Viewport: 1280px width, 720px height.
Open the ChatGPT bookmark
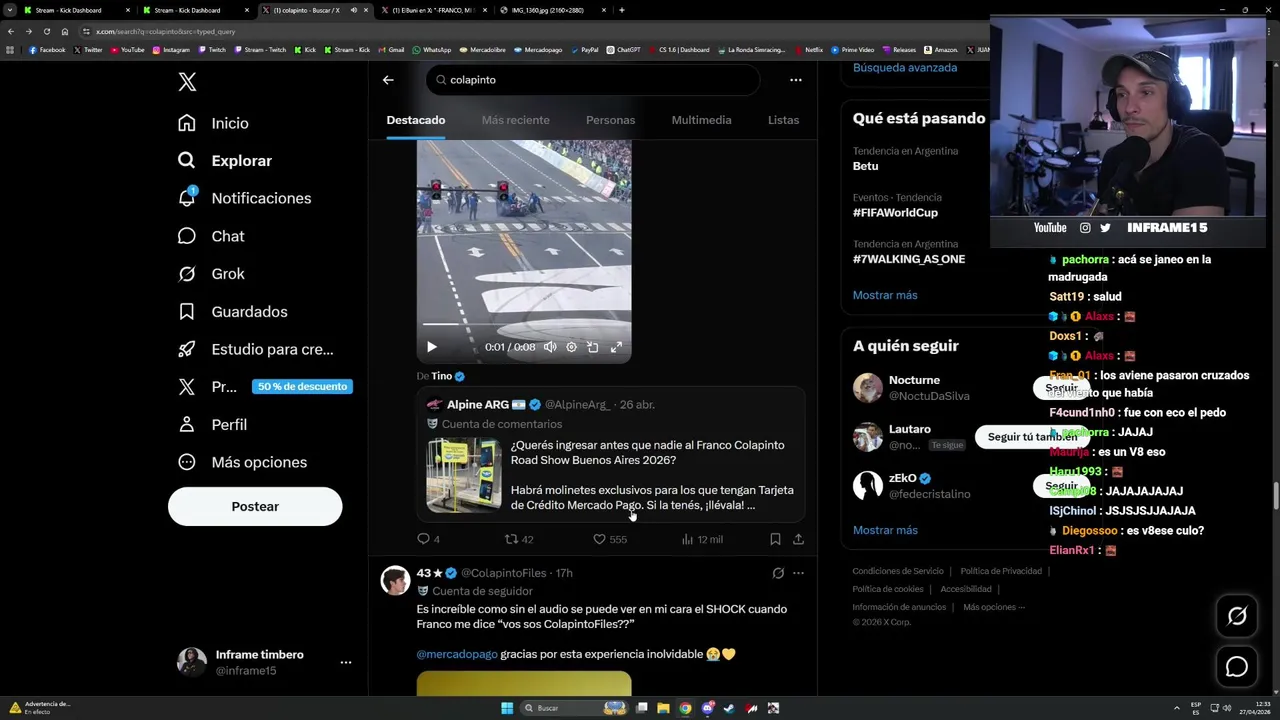pyautogui.click(x=623, y=49)
